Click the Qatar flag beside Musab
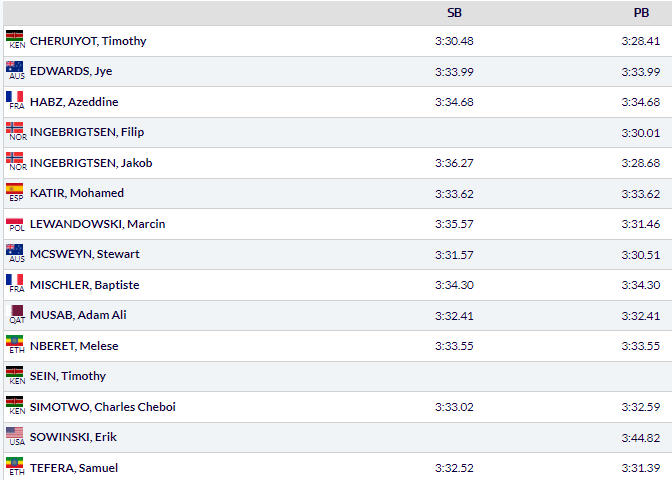 tap(15, 311)
